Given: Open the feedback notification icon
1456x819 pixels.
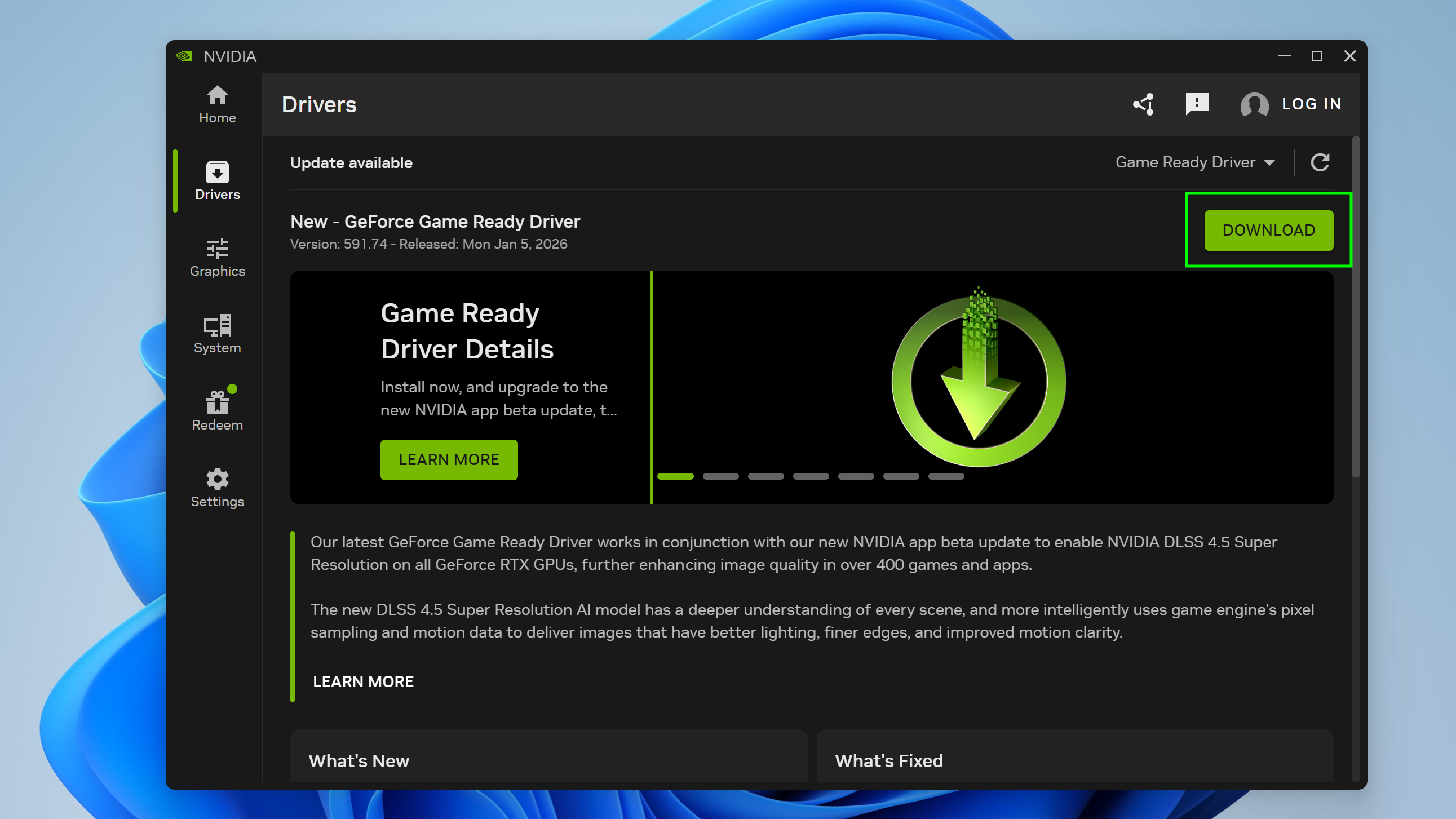Looking at the screenshot, I should (x=1197, y=104).
